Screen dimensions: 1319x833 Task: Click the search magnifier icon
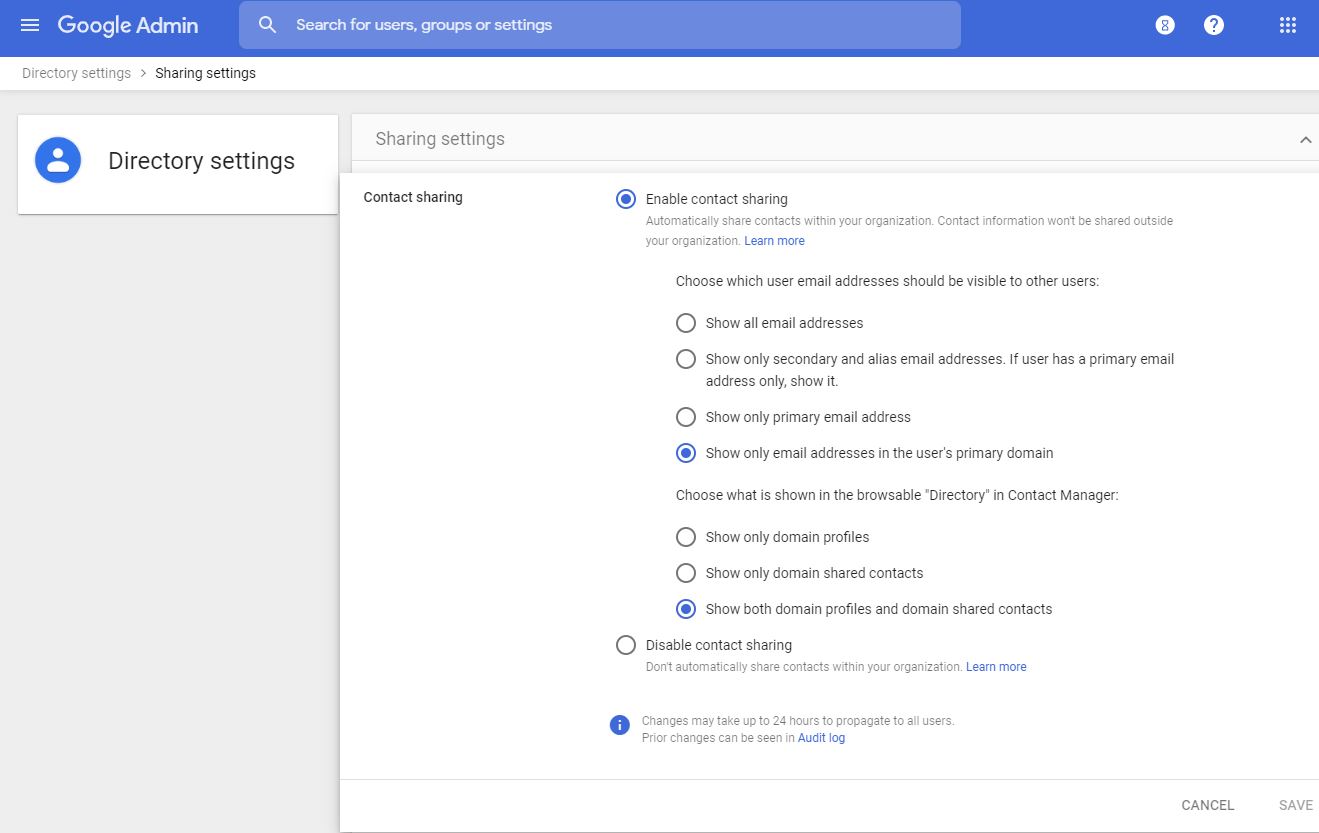[x=267, y=25]
